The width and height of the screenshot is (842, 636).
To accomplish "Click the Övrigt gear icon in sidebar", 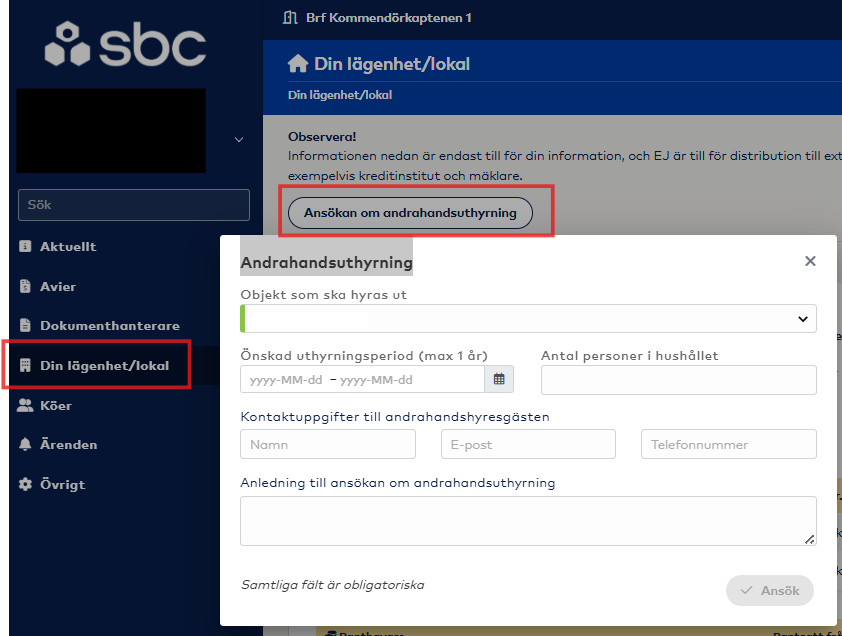I will point(26,484).
